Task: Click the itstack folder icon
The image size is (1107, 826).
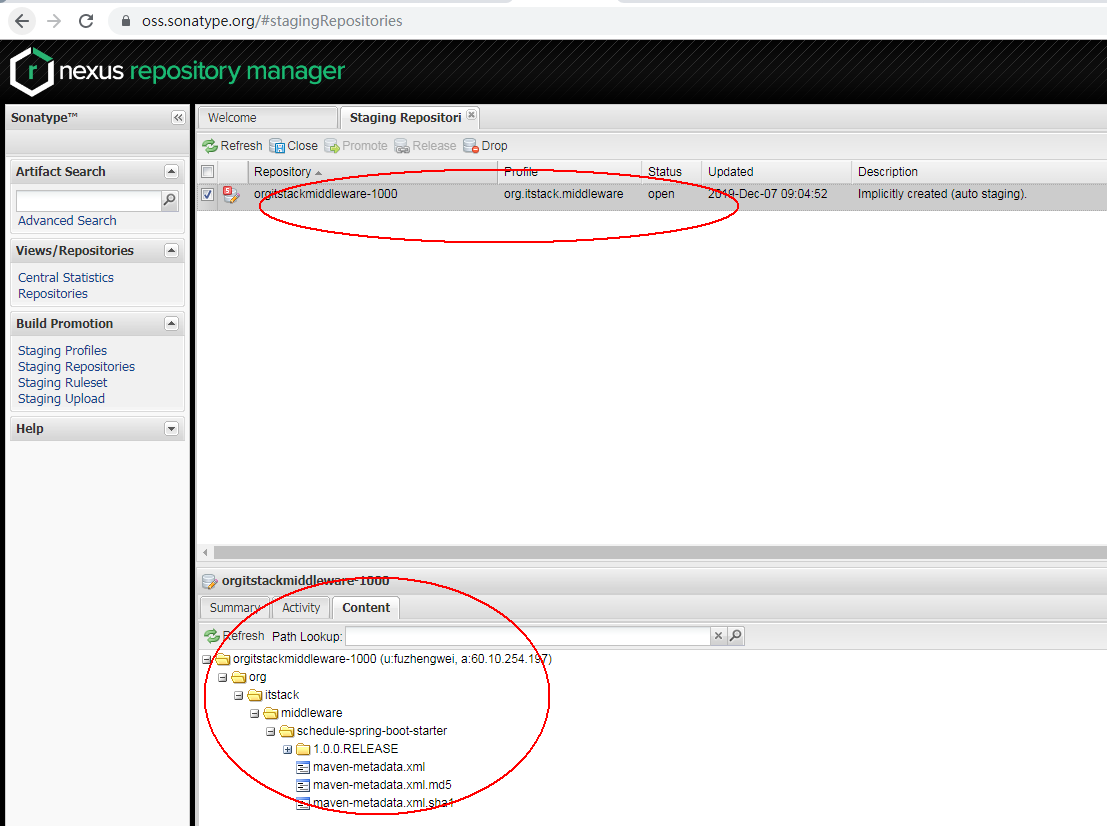Action: tap(255, 695)
